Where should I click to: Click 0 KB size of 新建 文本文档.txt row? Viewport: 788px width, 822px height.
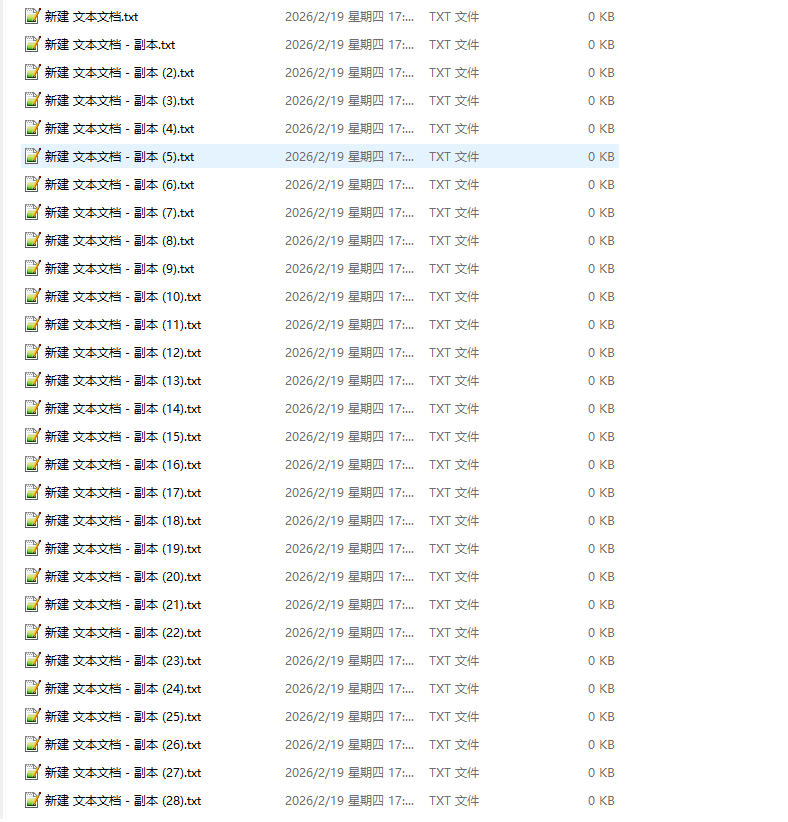[601, 17]
